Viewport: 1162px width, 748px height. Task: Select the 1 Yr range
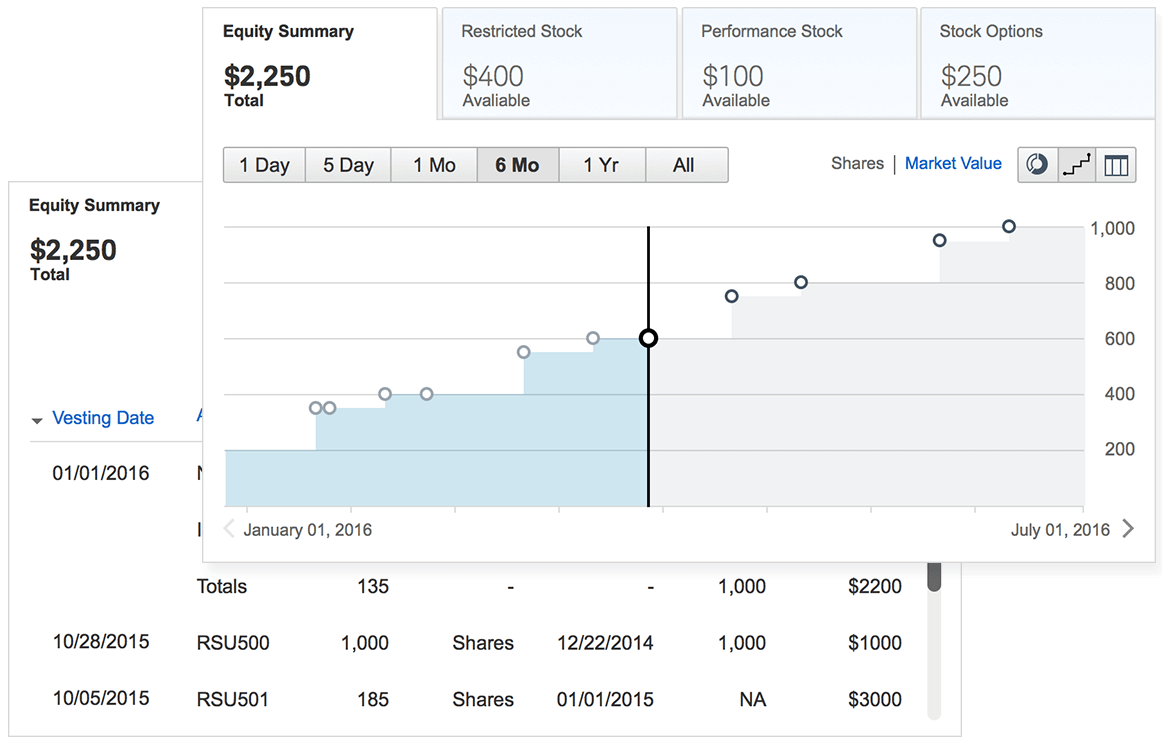(602, 165)
